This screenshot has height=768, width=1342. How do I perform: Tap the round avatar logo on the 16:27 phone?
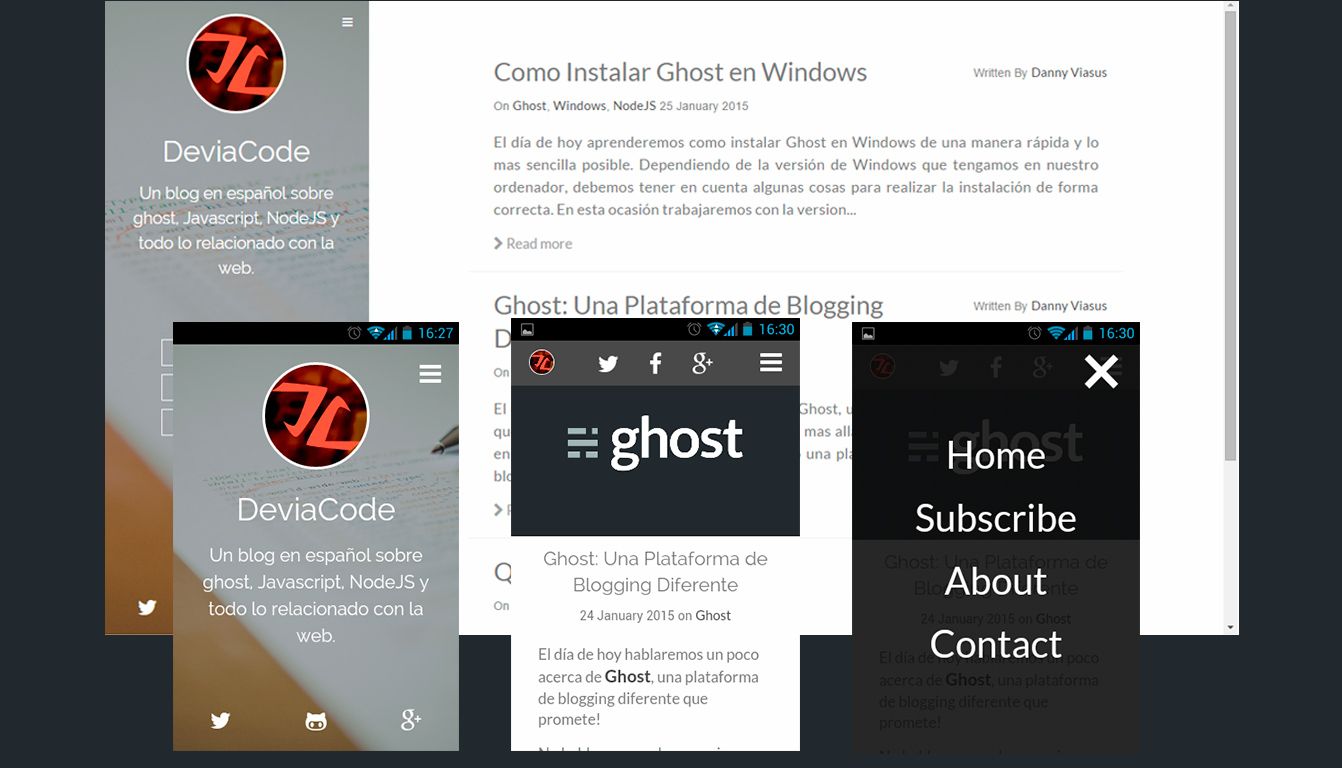tap(316, 416)
